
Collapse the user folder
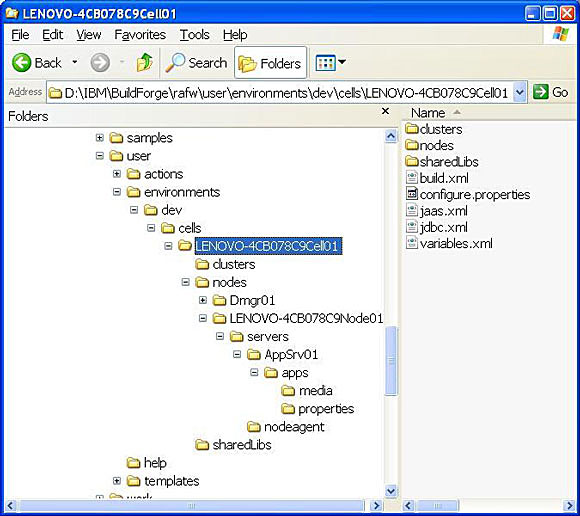tap(100, 156)
